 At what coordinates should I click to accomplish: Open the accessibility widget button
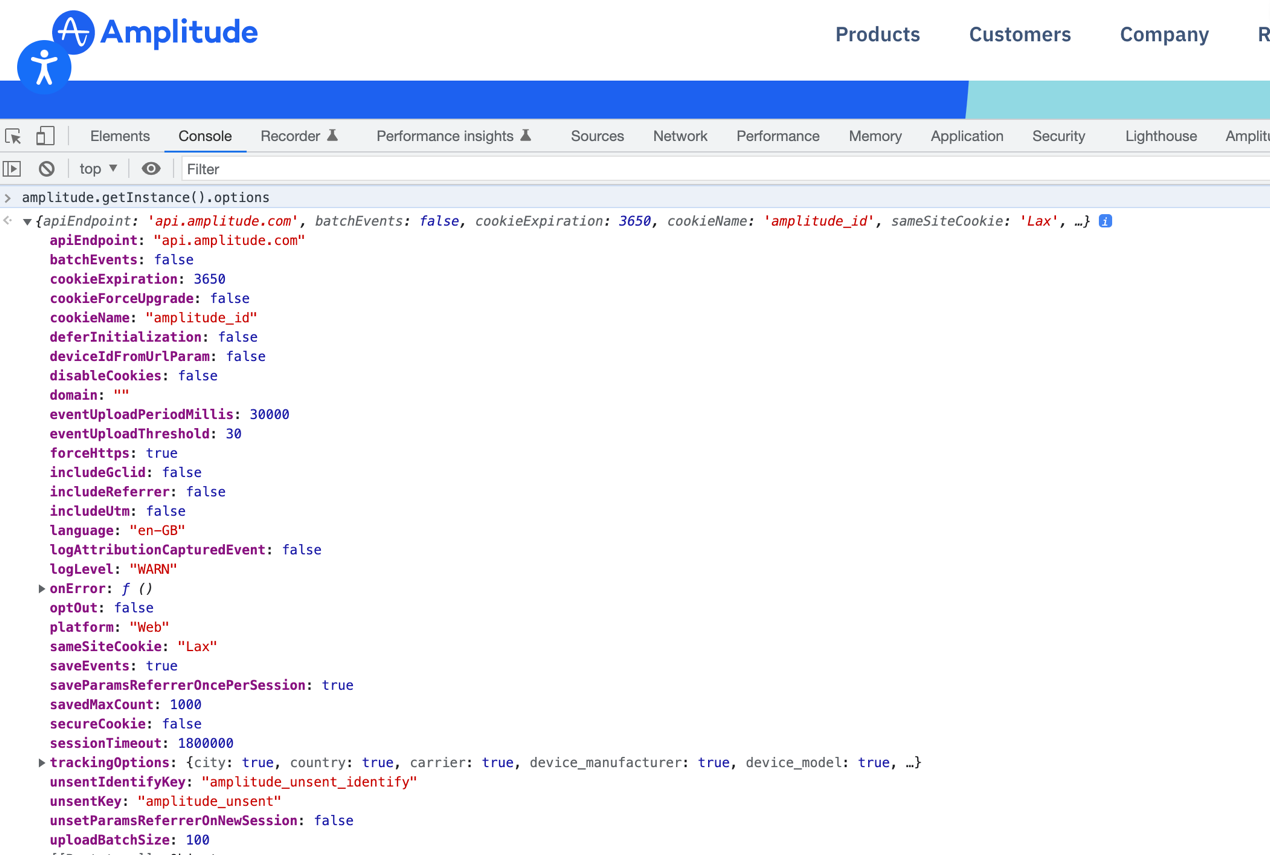(x=44, y=68)
